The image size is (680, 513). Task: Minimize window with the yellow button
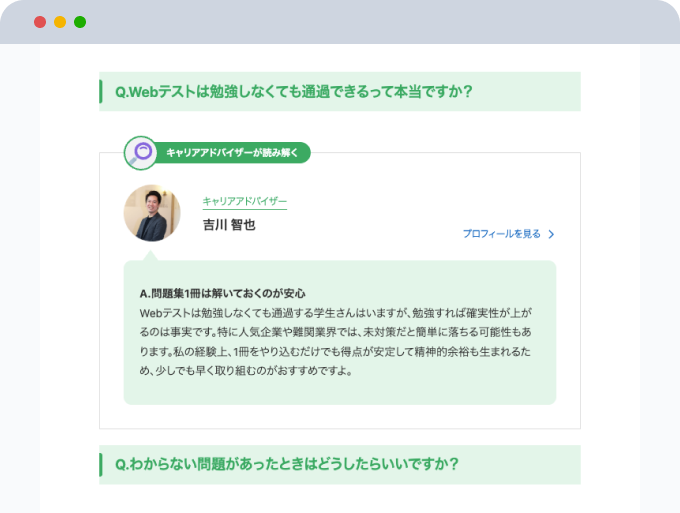60,22
